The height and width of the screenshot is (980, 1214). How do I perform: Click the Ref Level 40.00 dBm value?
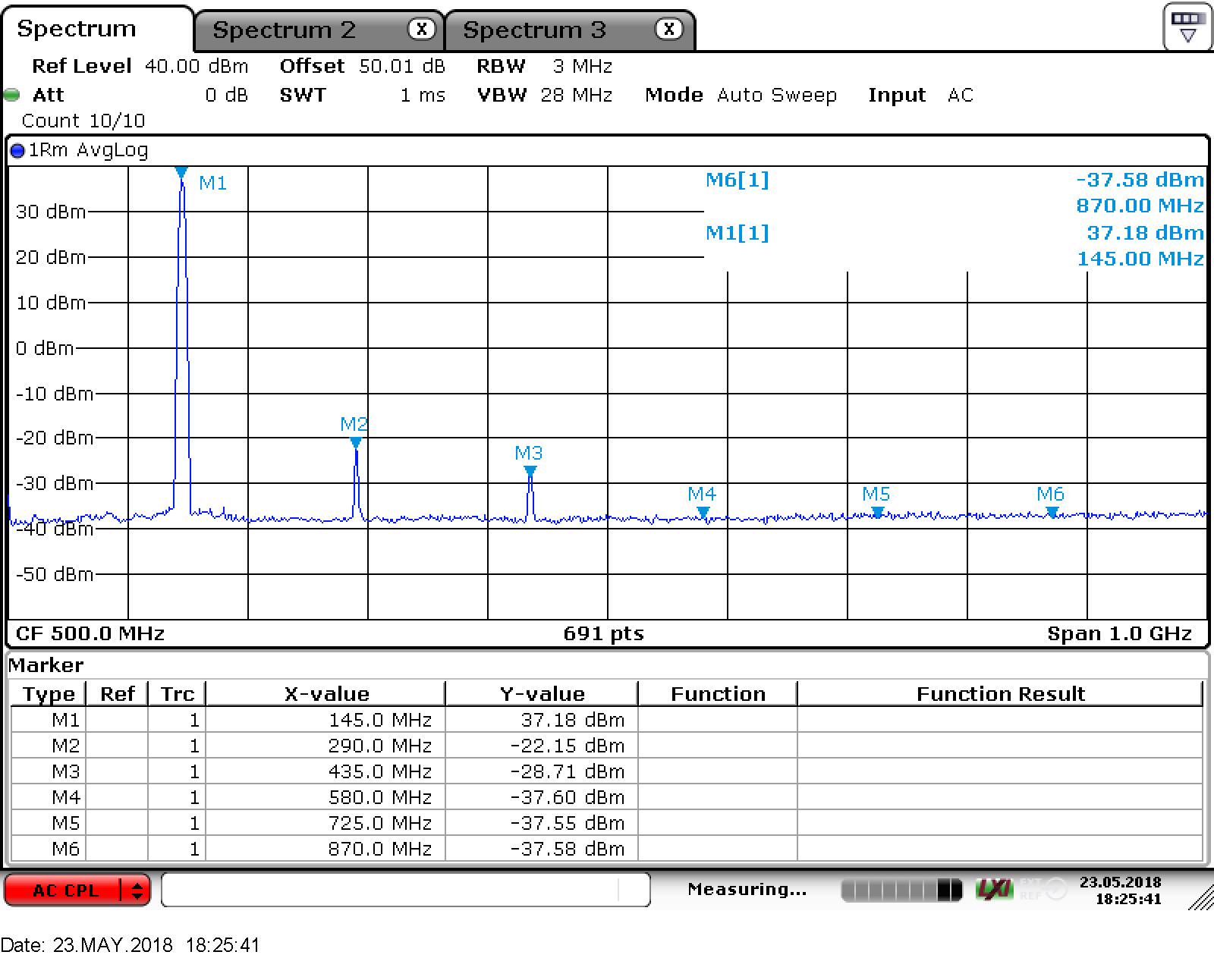(196, 67)
